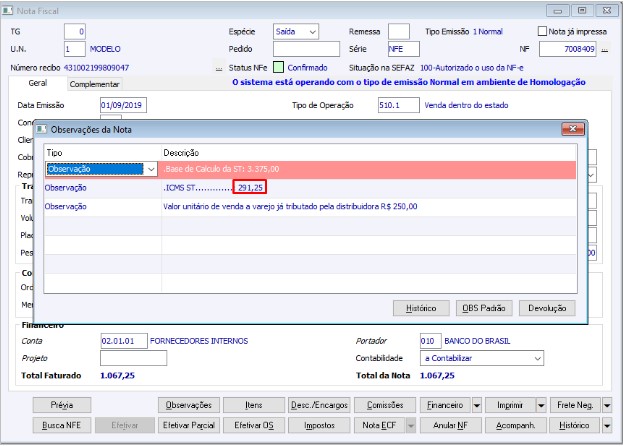Click the Observações da Nota dialog title icon
The image size is (623, 446).
pyautogui.click(x=42, y=129)
